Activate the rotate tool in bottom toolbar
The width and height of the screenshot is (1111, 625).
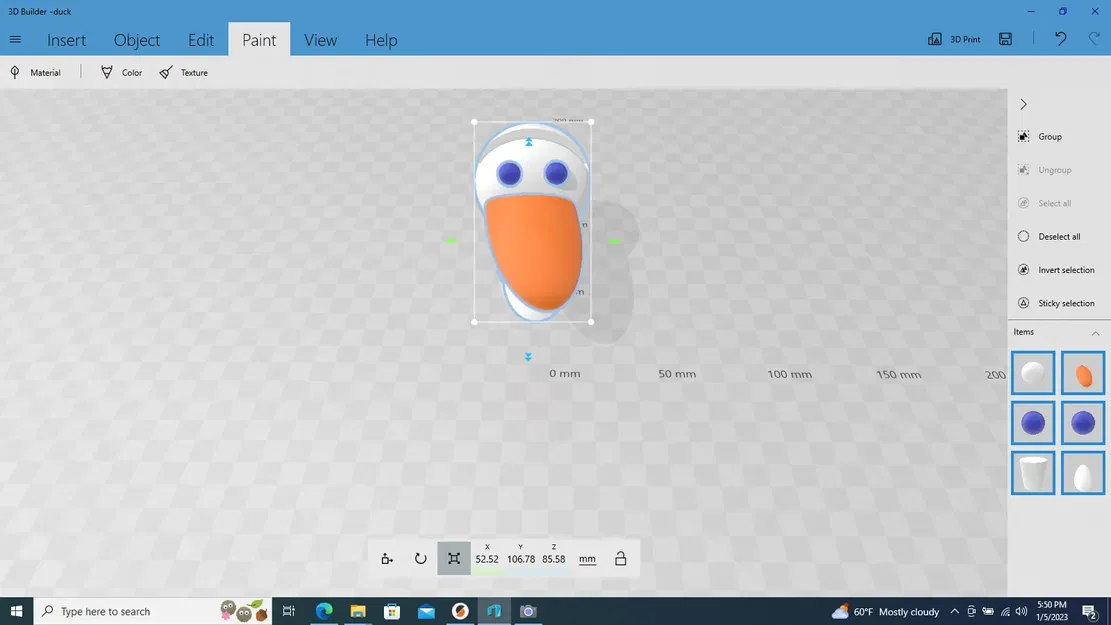420,558
